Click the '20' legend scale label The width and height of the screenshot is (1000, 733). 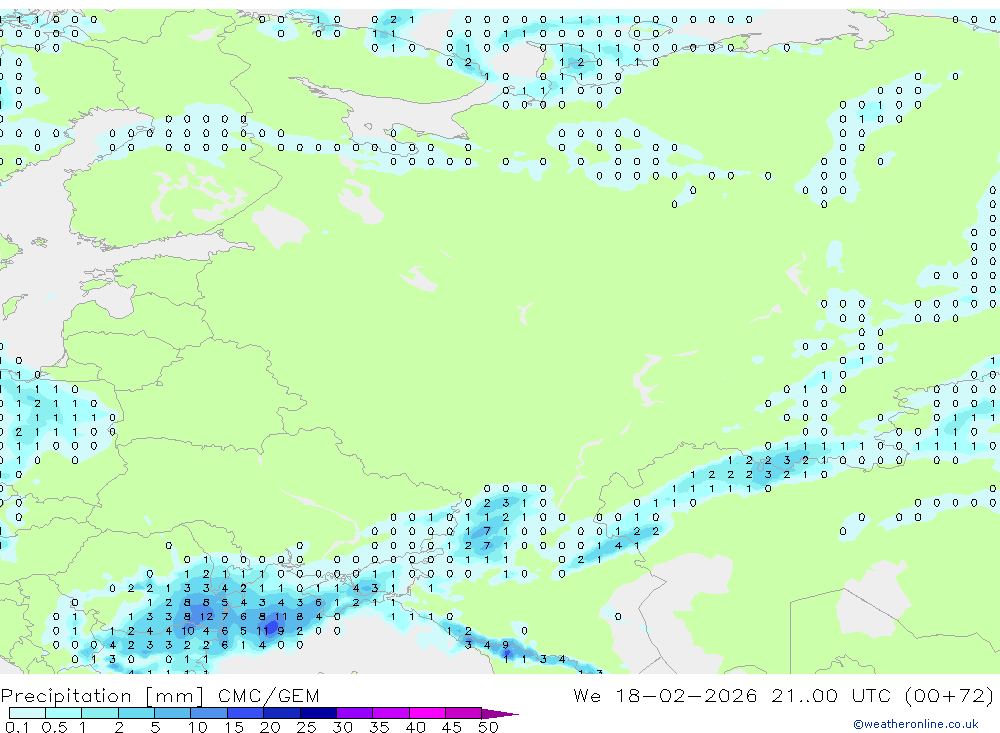point(270,727)
